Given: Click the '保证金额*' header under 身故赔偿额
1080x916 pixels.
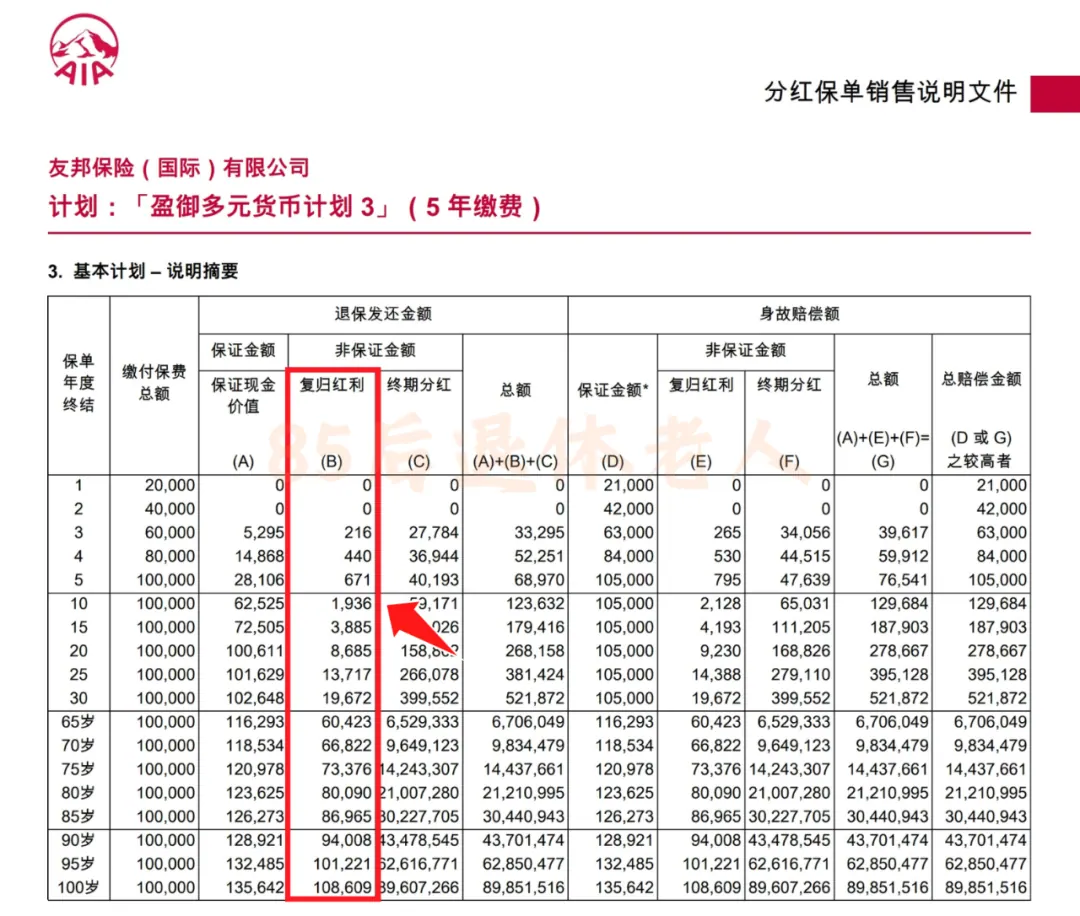Looking at the screenshot, I should click(x=613, y=391).
